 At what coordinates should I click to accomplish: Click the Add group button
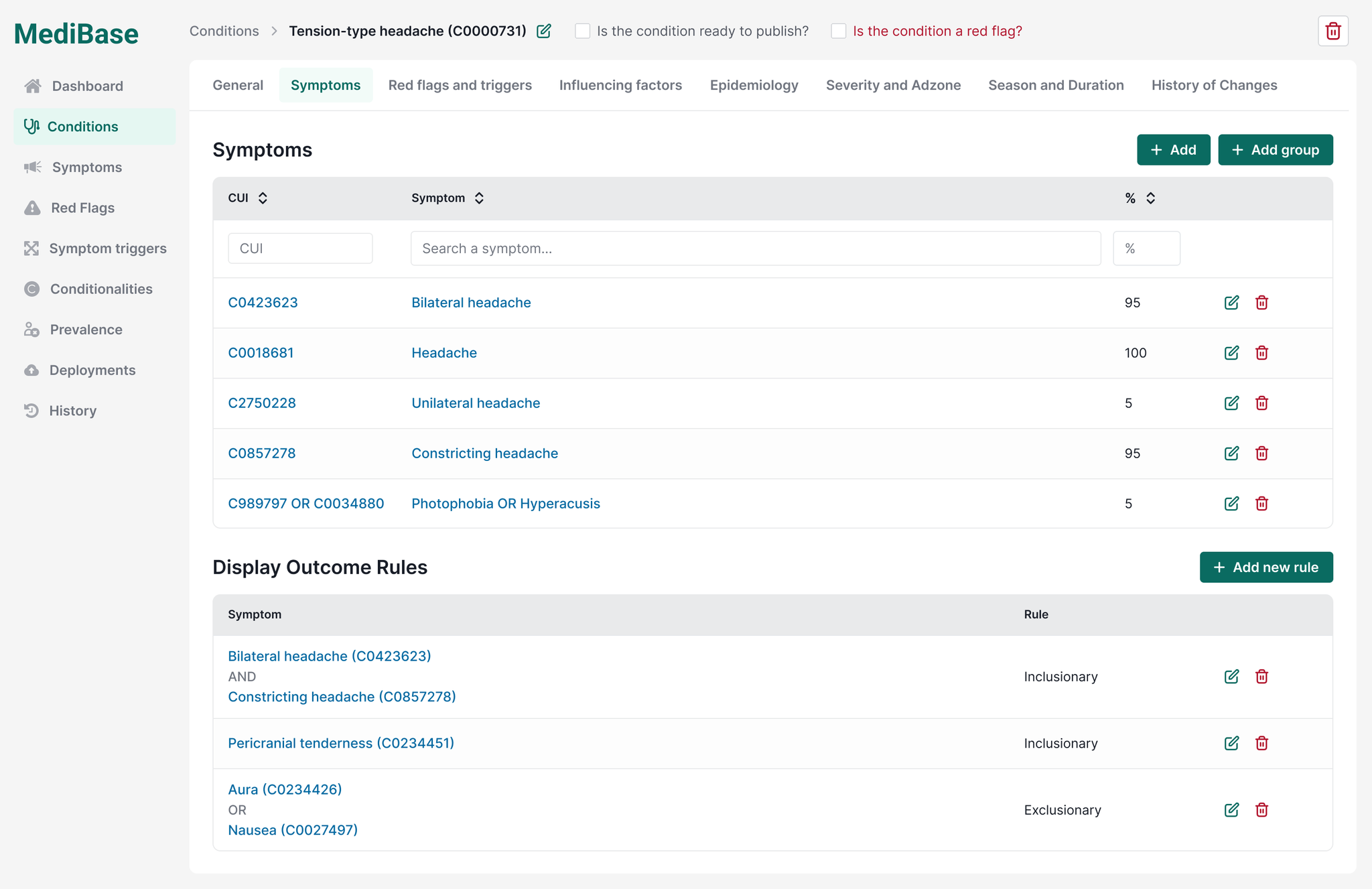coord(1275,149)
